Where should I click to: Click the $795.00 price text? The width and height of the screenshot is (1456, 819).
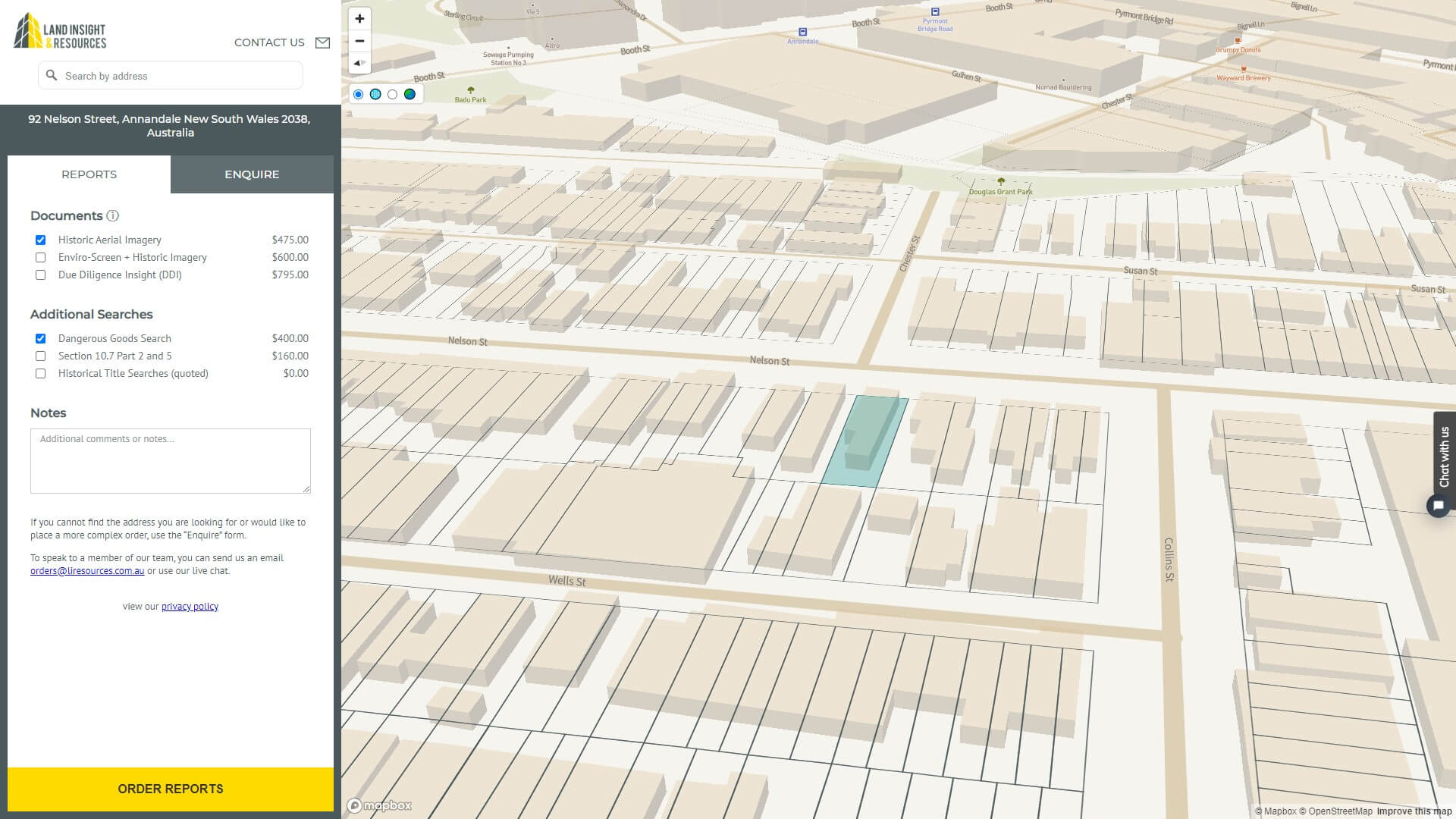coord(290,275)
